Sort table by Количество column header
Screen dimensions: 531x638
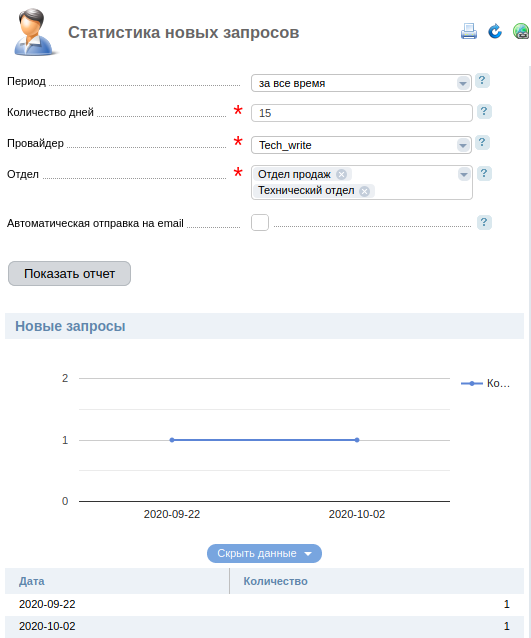point(275,581)
